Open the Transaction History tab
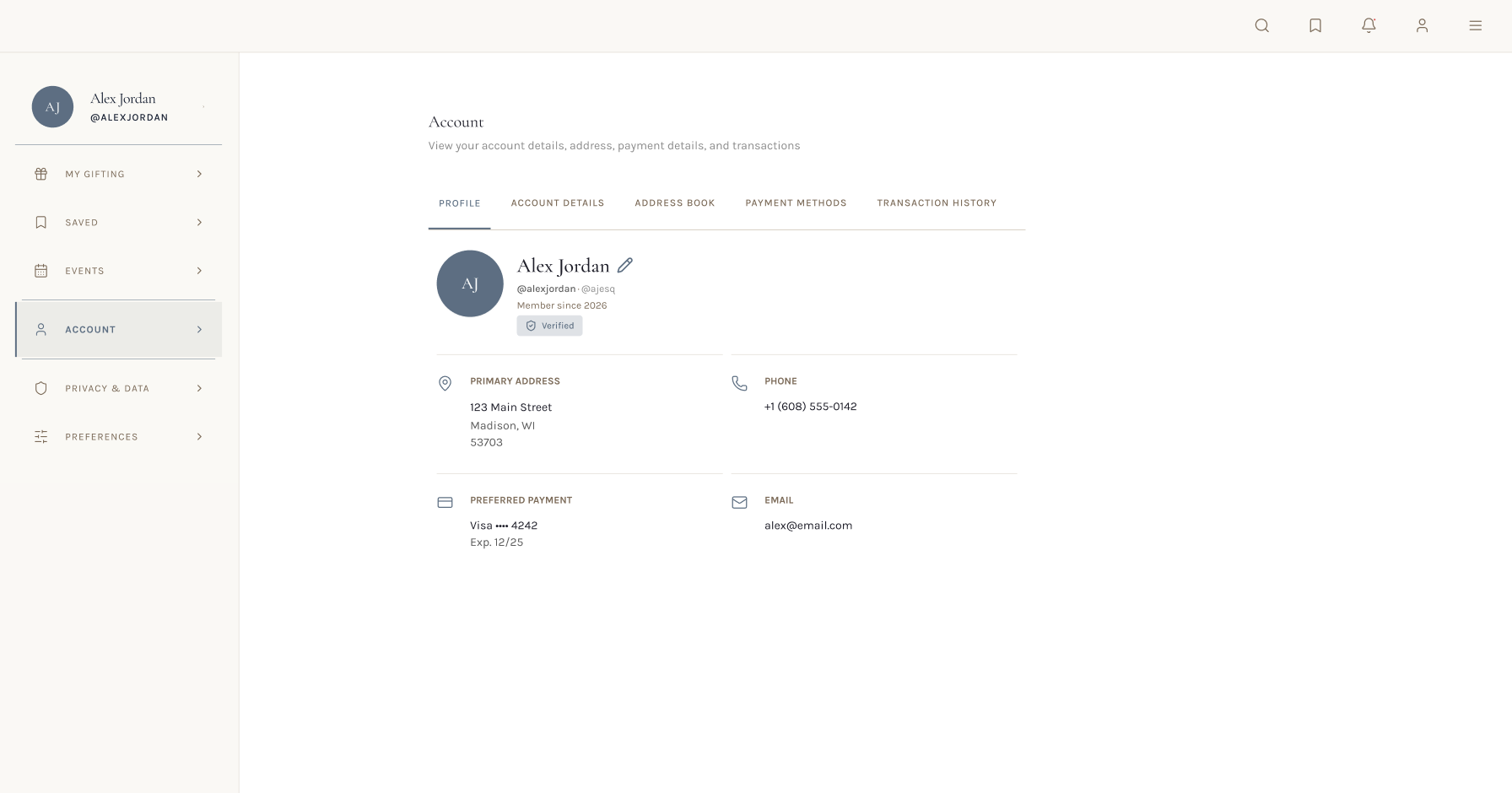The height and width of the screenshot is (793, 1512). 937,203
